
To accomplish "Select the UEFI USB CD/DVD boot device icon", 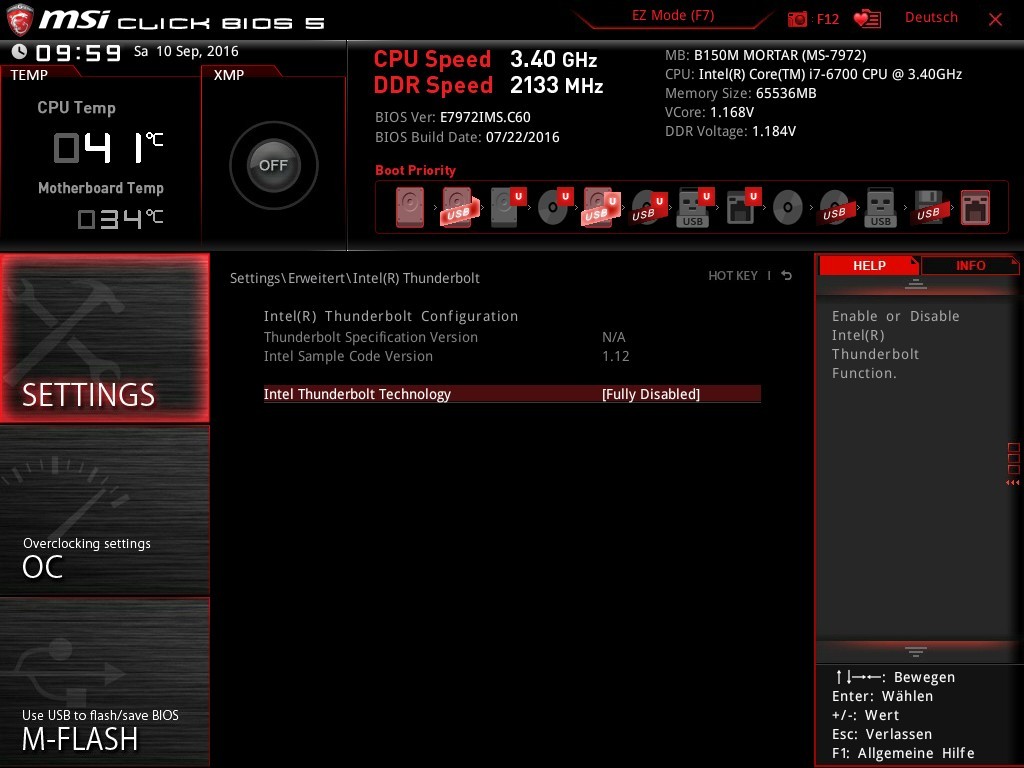I will click(x=648, y=208).
